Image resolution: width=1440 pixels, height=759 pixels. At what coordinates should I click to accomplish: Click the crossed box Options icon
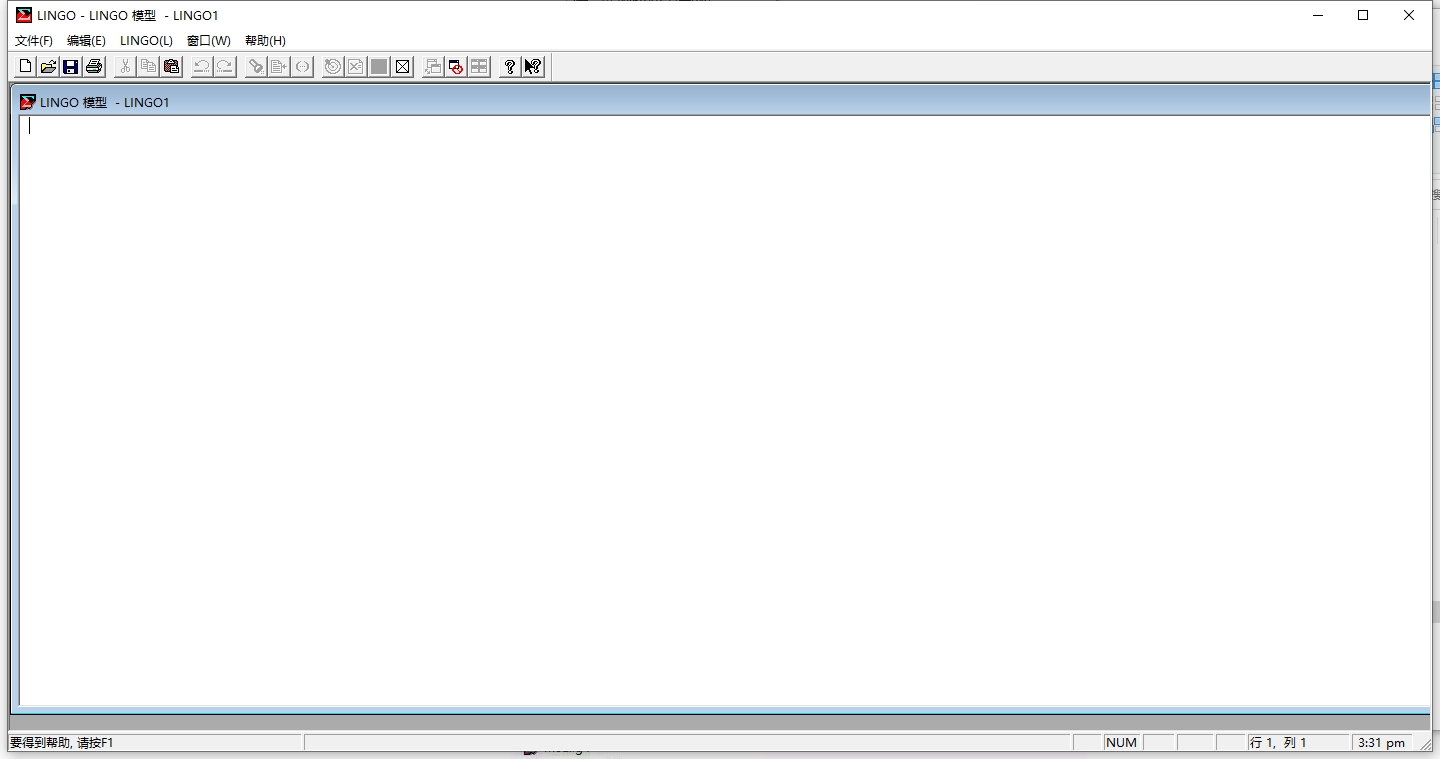402,67
